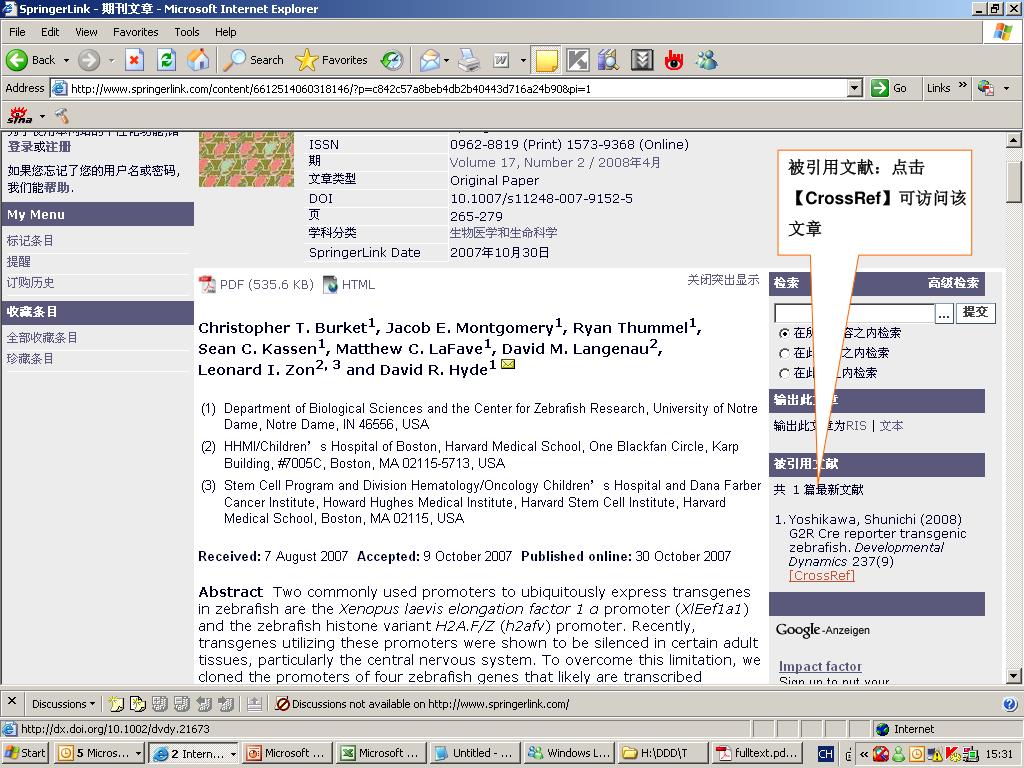The height and width of the screenshot is (768, 1024).
Task: Click the author email envelope icon
Action: (507, 364)
